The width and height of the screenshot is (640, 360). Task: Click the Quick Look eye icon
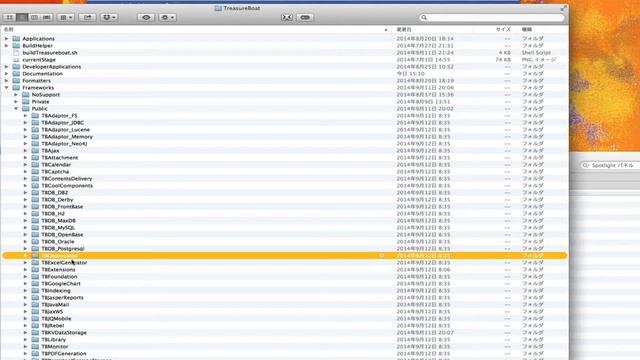tap(146, 18)
